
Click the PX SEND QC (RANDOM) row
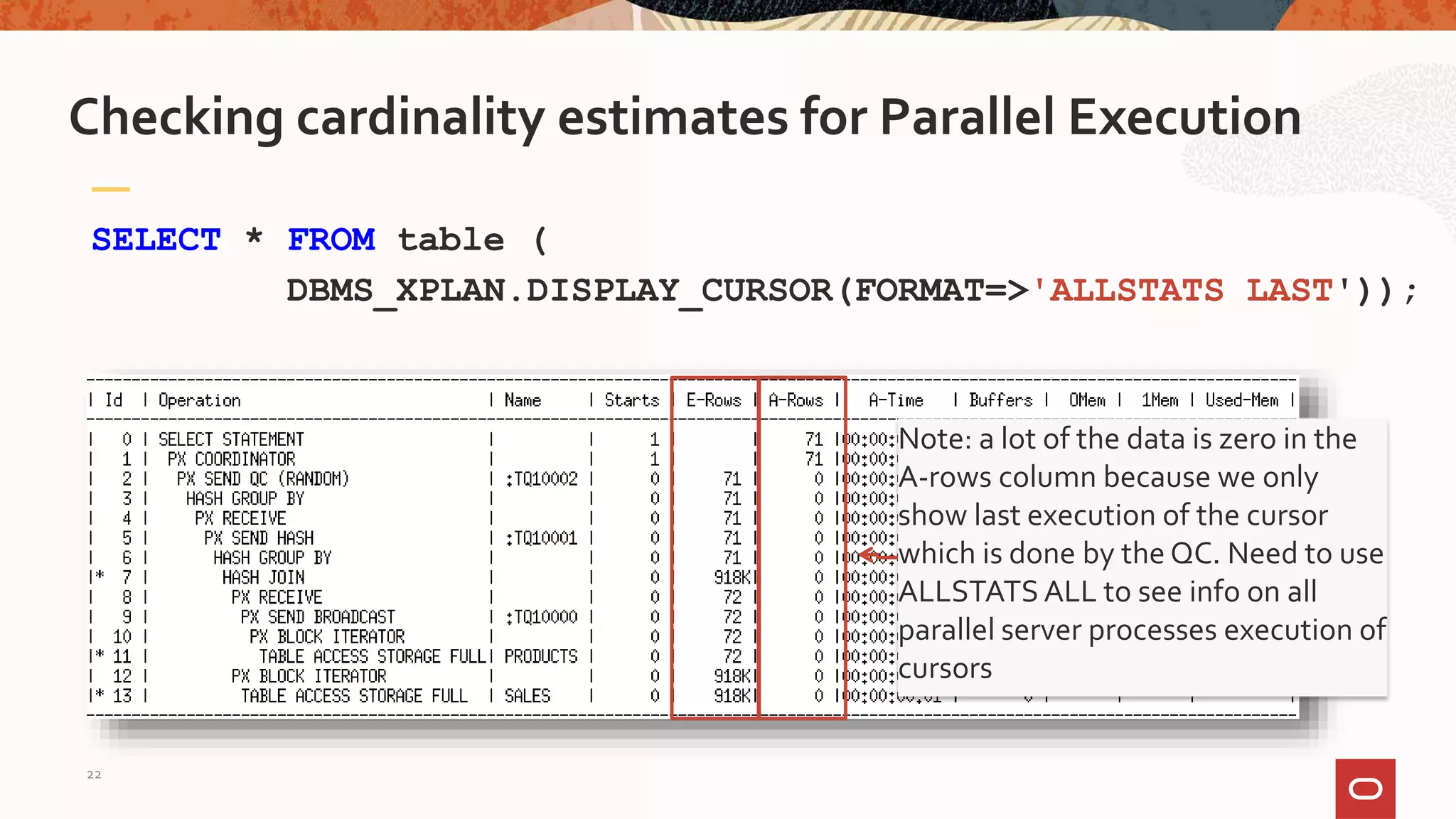pos(263,478)
